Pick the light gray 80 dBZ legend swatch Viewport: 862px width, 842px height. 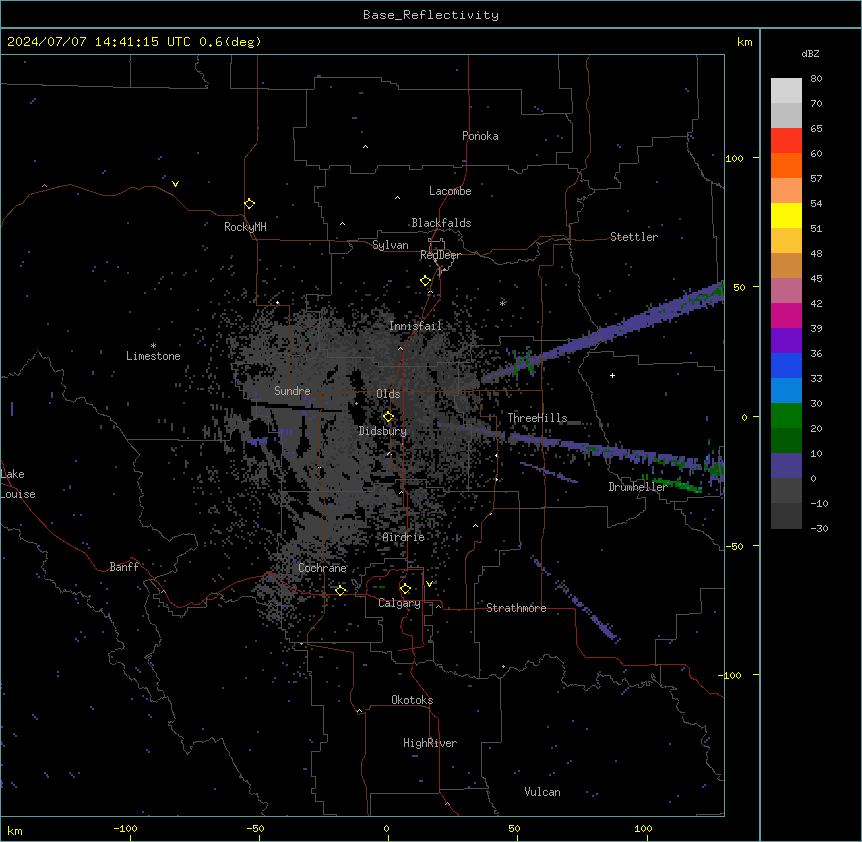[x=786, y=91]
